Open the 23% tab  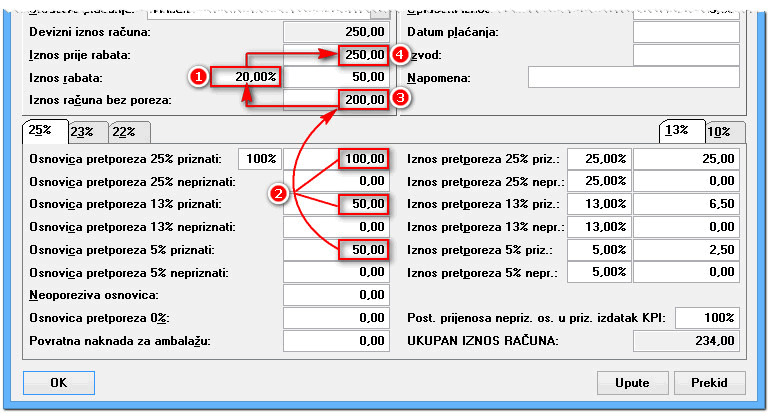click(82, 132)
